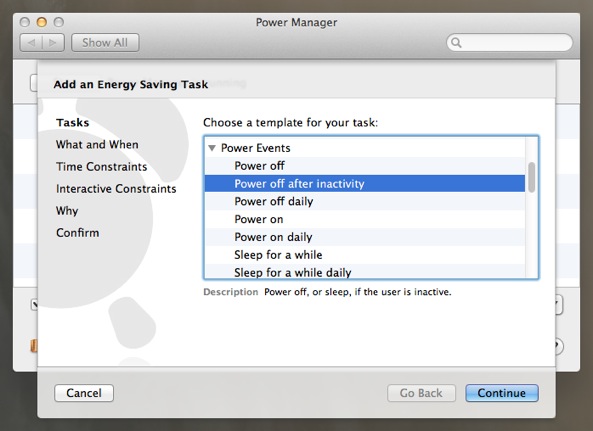The width and height of the screenshot is (593, 431).
Task: Click the search magnifier icon
Action: coord(456,42)
